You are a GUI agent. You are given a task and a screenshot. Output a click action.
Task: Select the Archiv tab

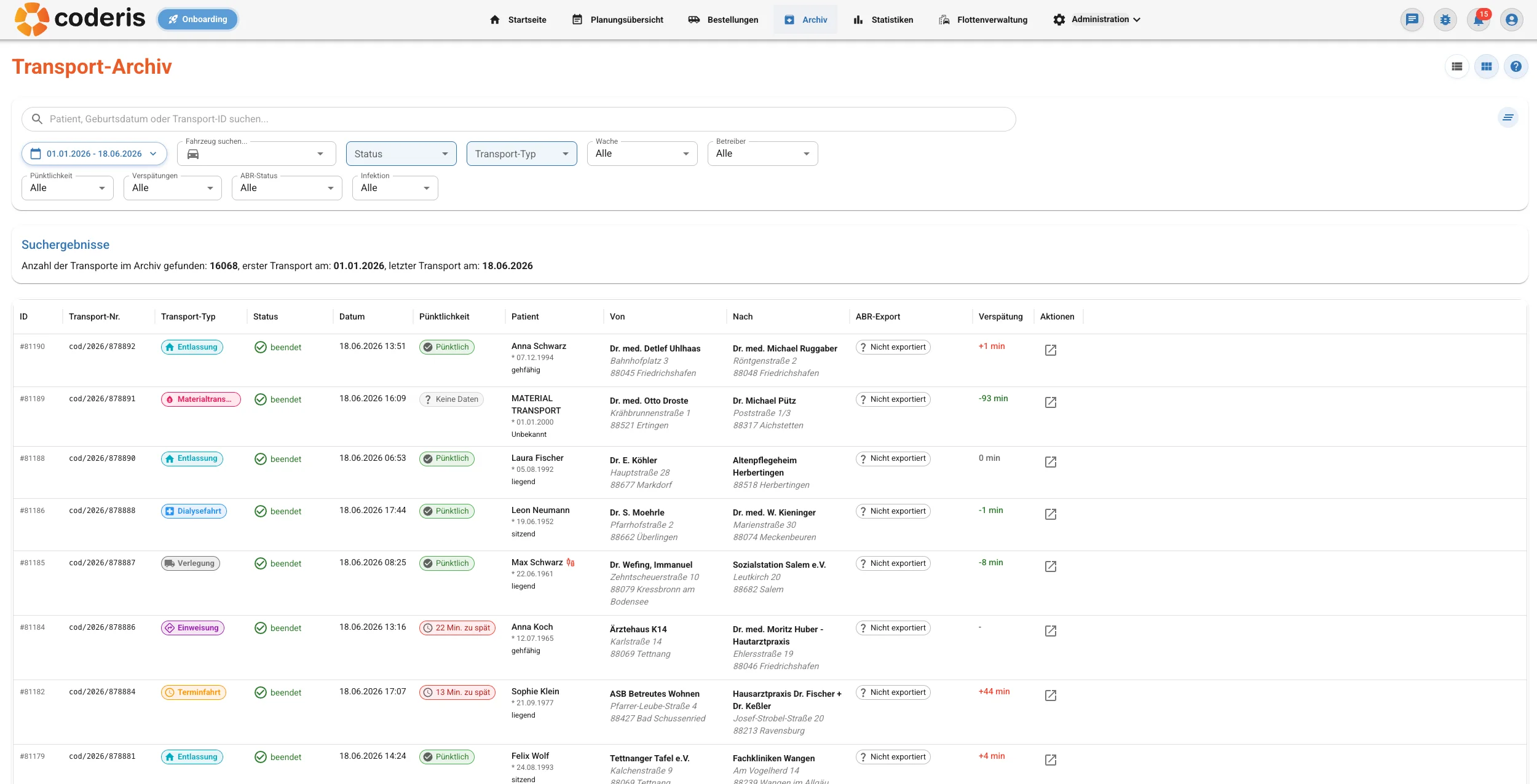805,20
